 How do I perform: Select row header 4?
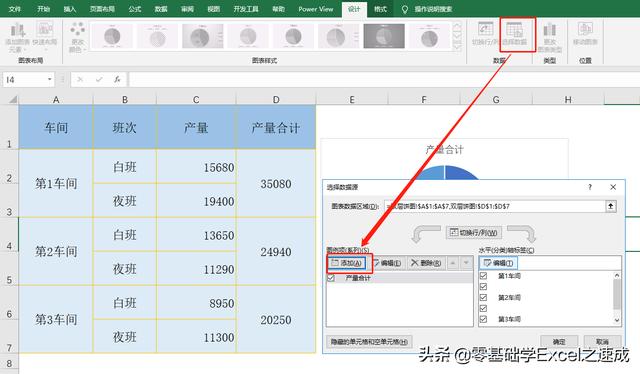pos(9,235)
